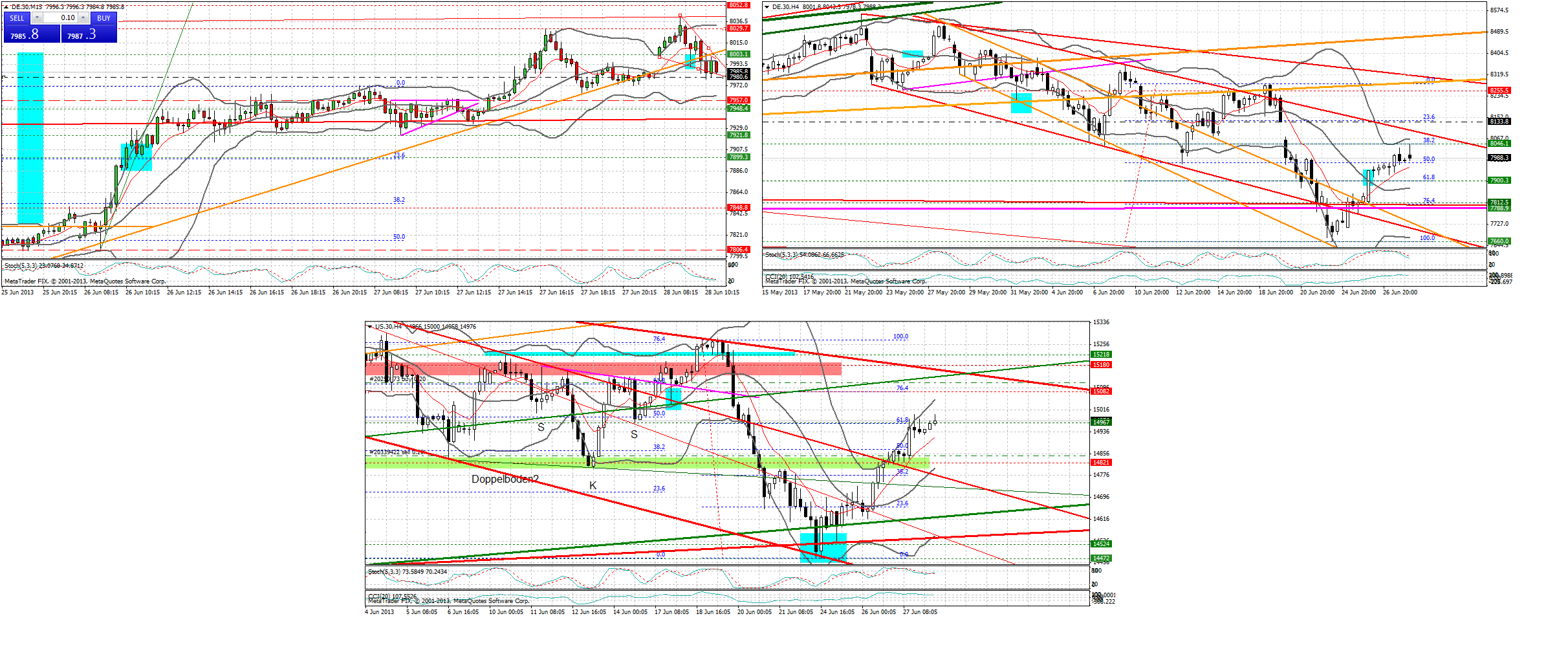The height and width of the screenshot is (660, 1568).
Task: Click the 100.0 Fibonacci label on DE.30 H4
Action: pyautogui.click(x=1427, y=238)
